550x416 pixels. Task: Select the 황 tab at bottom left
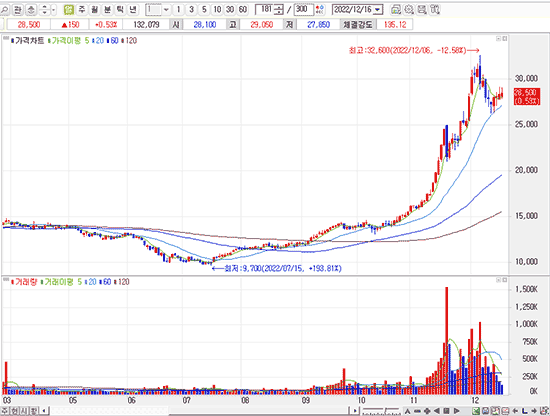coord(34,411)
